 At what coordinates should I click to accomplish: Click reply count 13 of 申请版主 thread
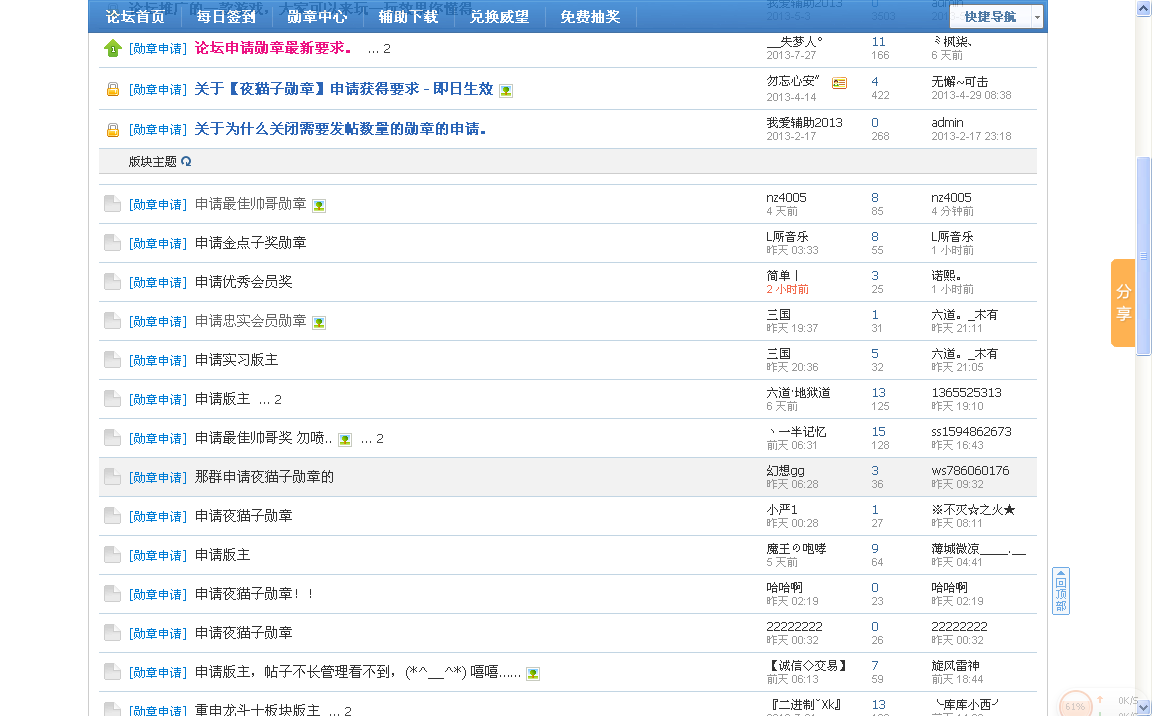pyautogui.click(x=879, y=393)
